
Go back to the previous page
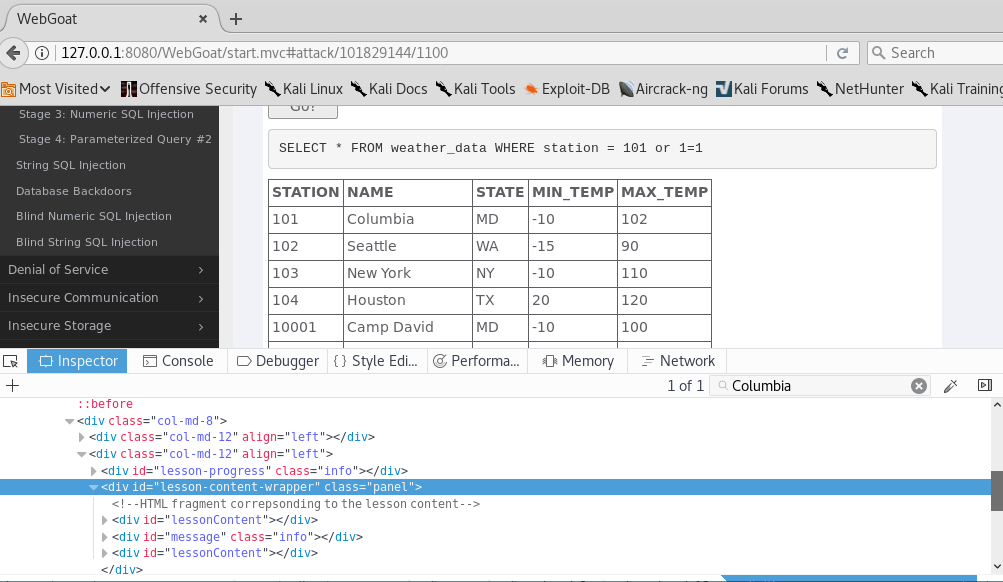tap(13, 53)
